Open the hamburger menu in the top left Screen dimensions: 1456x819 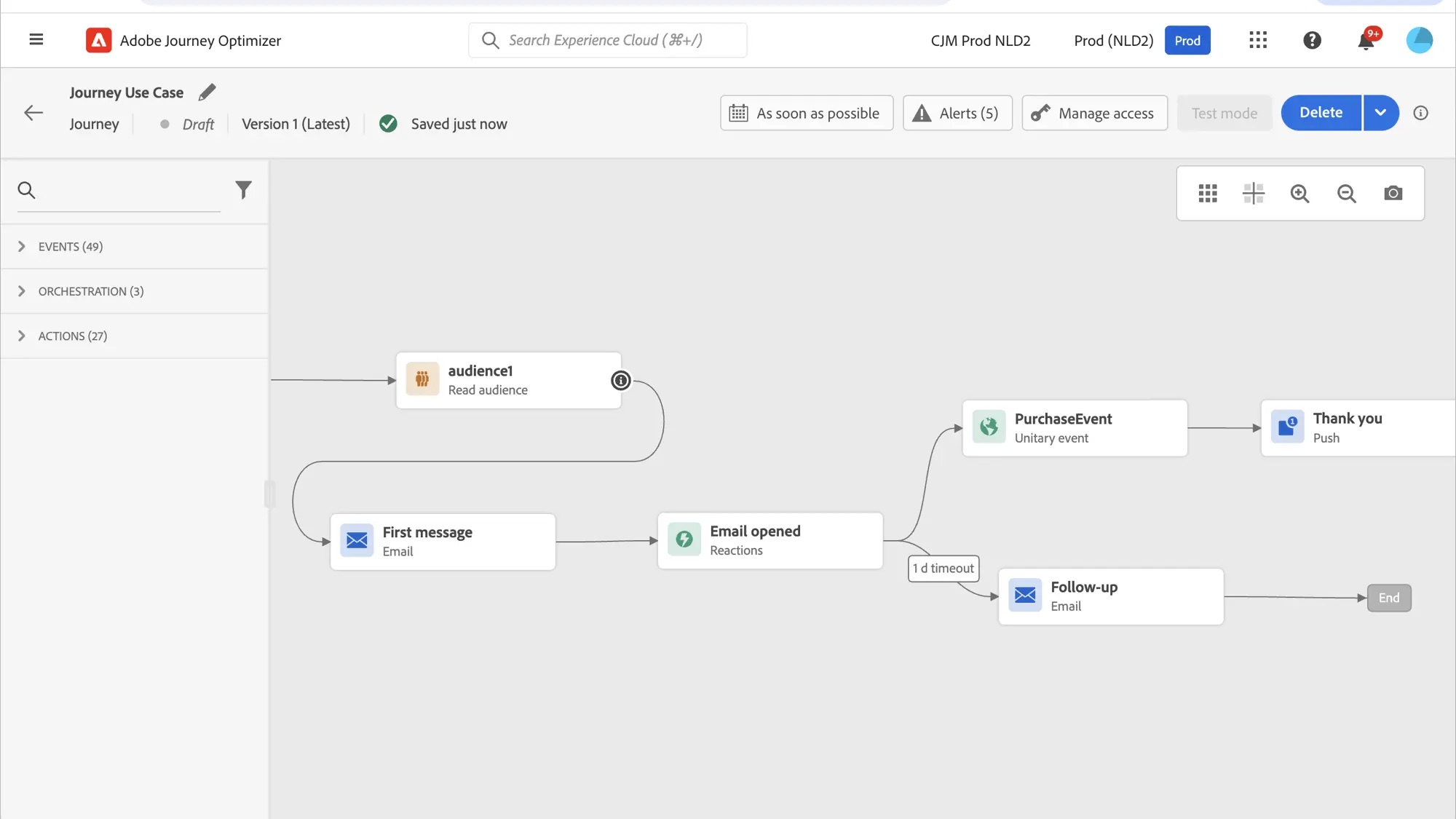pos(35,39)
